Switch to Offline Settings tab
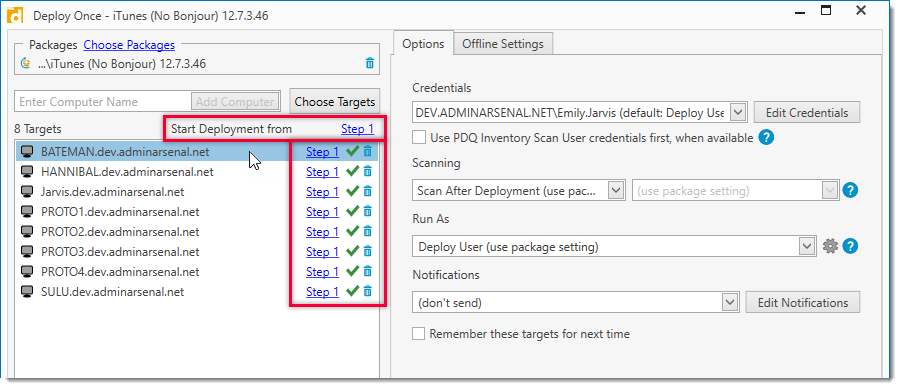This screenshot has width=900, height=388. 503,44
